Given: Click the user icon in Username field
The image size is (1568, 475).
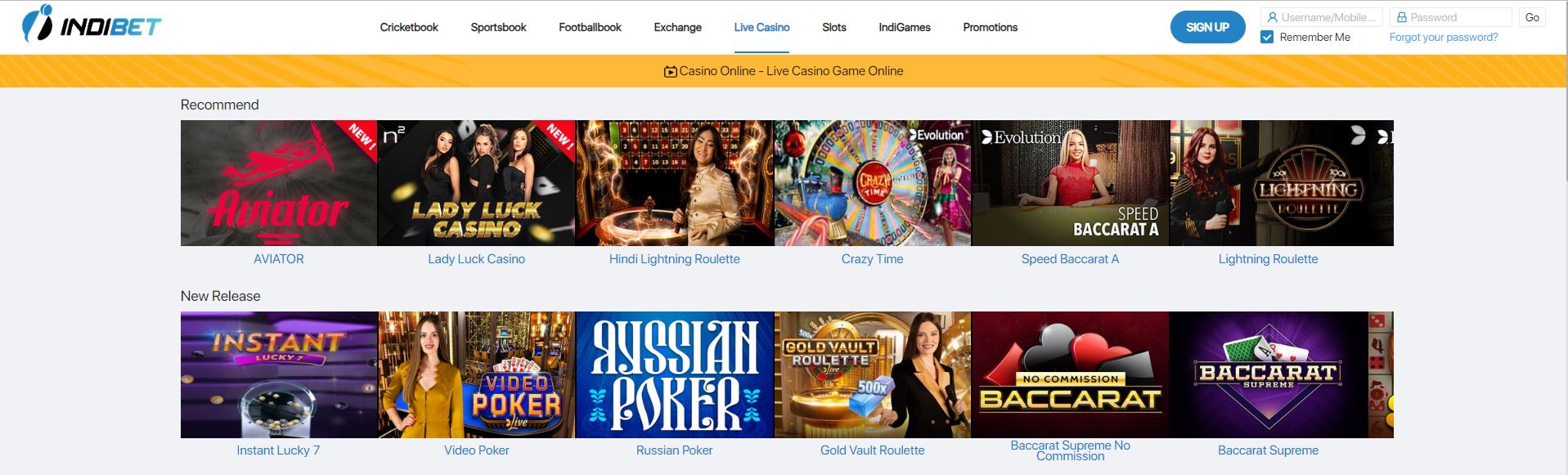Looking at the screenshot, I should point(1272,17).
